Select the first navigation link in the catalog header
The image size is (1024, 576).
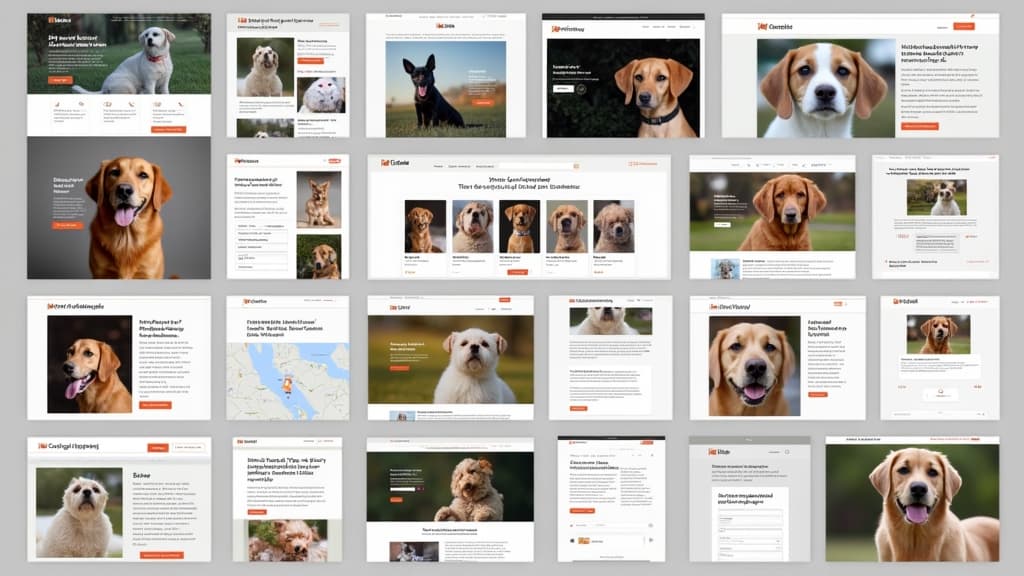click(438, 164)
